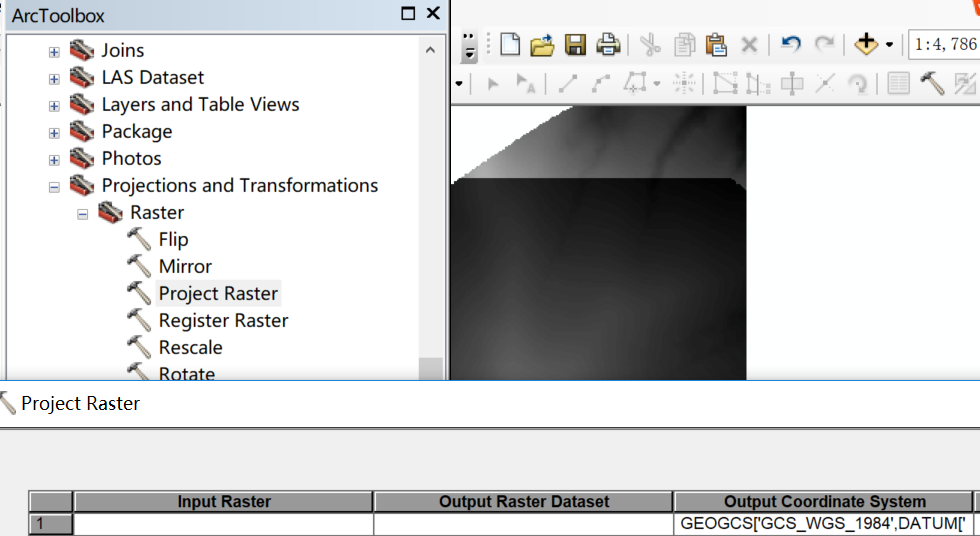This screenshot has height=536, width=980.
Task: Choose the Straight Segment tool
Action: point(567,83)
